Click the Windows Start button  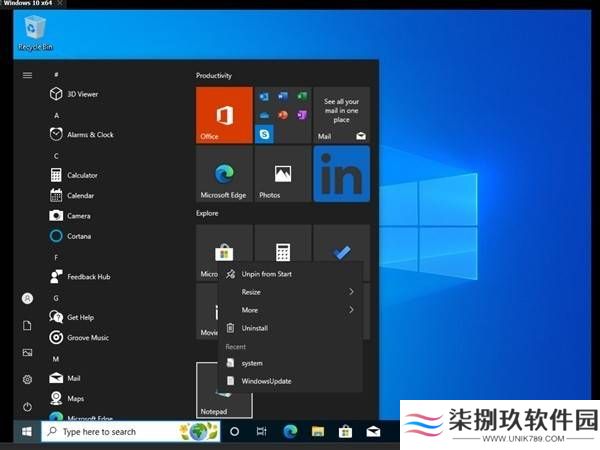tap(26, 432)
